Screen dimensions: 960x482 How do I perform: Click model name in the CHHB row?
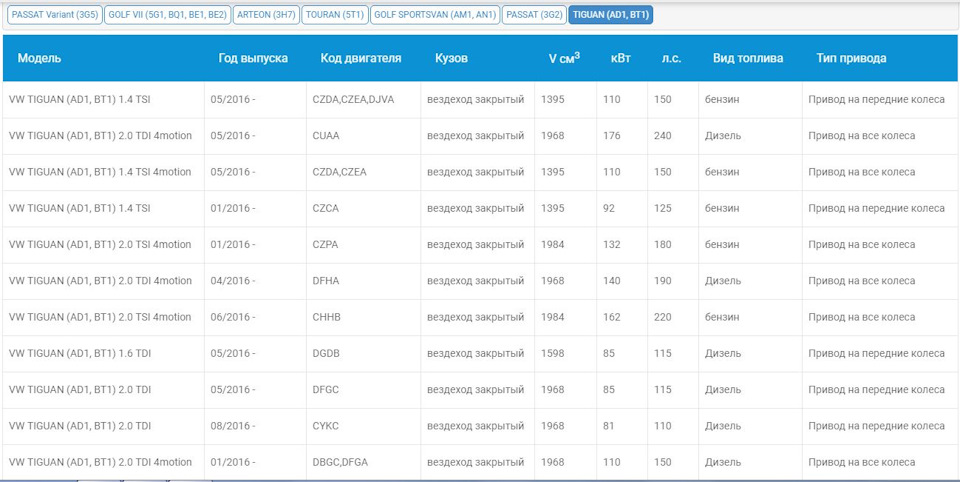(100, 317)
